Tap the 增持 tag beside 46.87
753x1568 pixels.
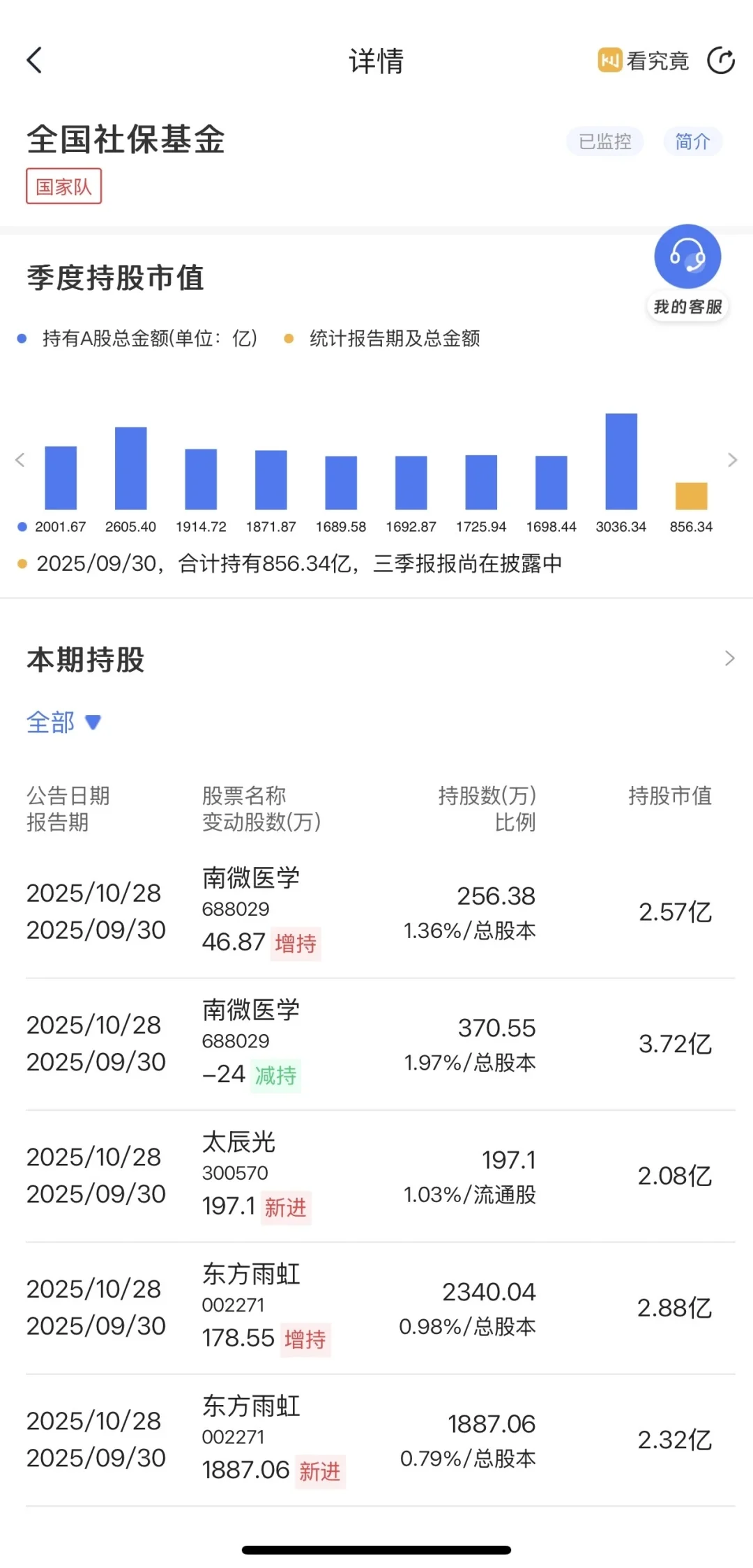click(x=296, y=944)
